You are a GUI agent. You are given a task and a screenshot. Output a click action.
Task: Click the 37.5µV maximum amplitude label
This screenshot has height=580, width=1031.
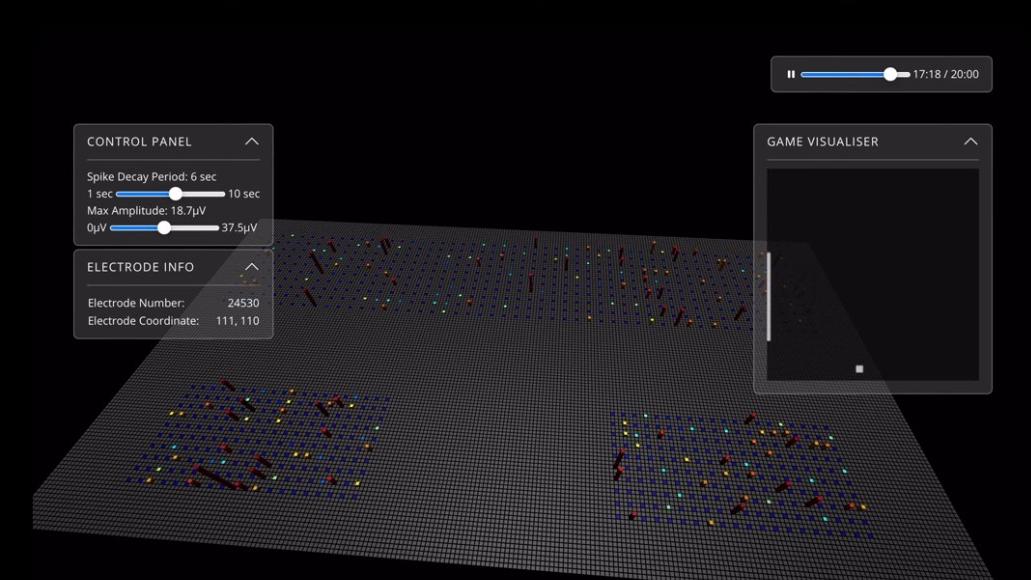(239, 228)
